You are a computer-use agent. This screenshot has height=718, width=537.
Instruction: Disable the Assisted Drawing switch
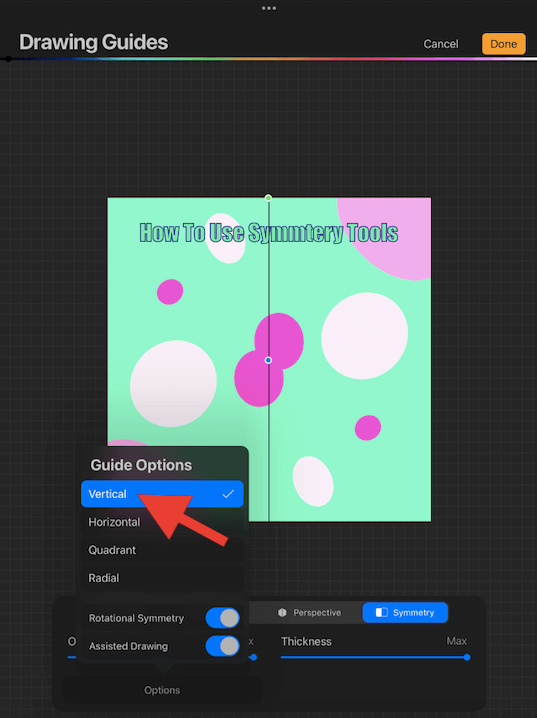pyautogui.click(x=222, y=646)
